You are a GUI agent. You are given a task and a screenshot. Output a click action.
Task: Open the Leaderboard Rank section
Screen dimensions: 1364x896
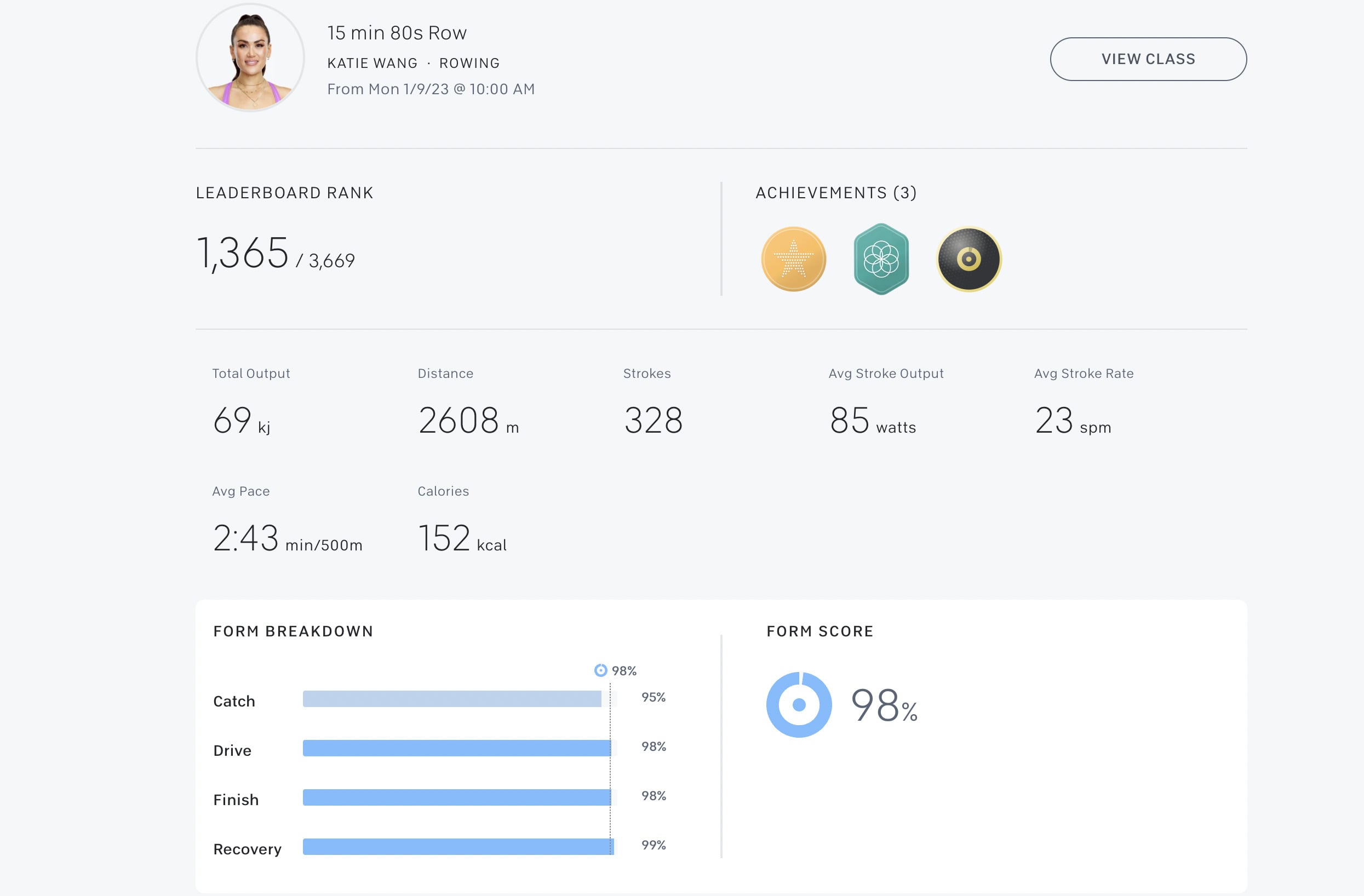[284, 192]
